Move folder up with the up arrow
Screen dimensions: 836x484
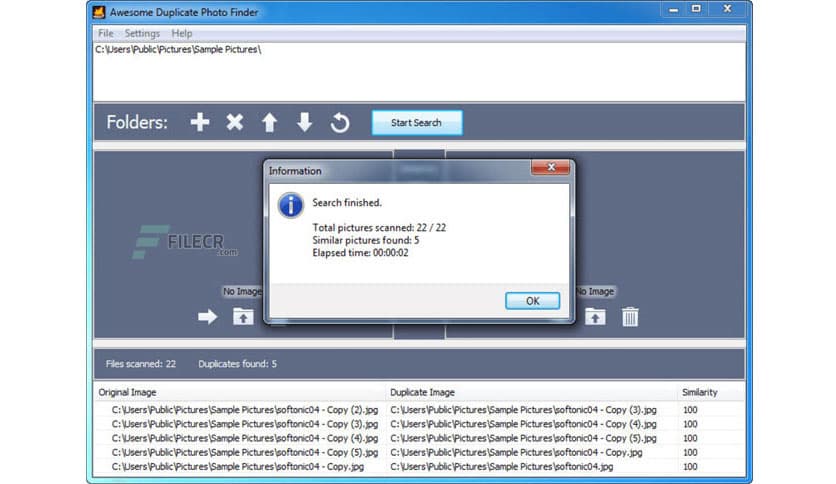pyautogui.click(x=269, y=122)
